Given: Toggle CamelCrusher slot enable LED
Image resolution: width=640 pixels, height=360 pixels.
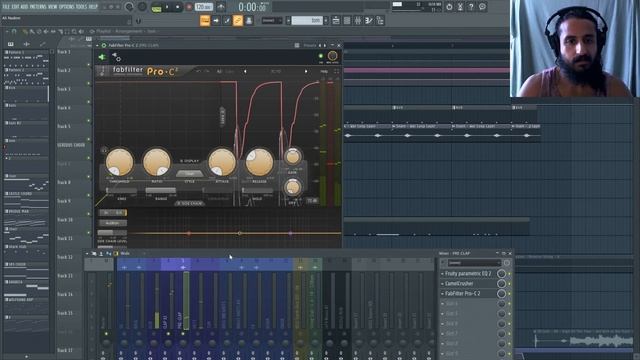Looking at the screenshot, I should pyautogui.click(x=510, y=284).
